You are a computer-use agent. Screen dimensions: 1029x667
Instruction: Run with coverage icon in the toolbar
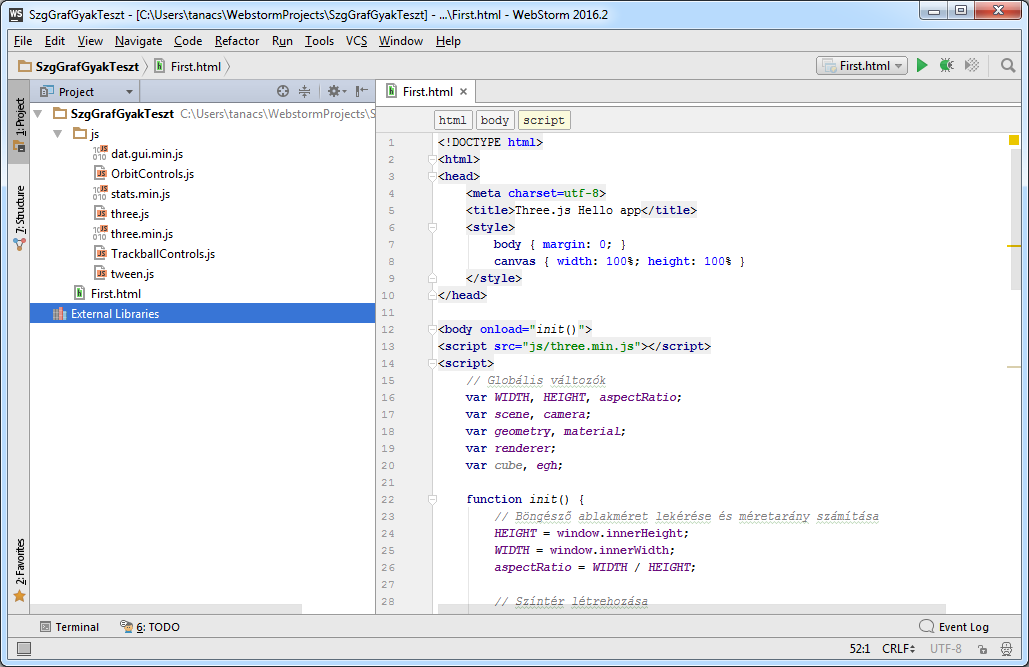tap(972, 65)
